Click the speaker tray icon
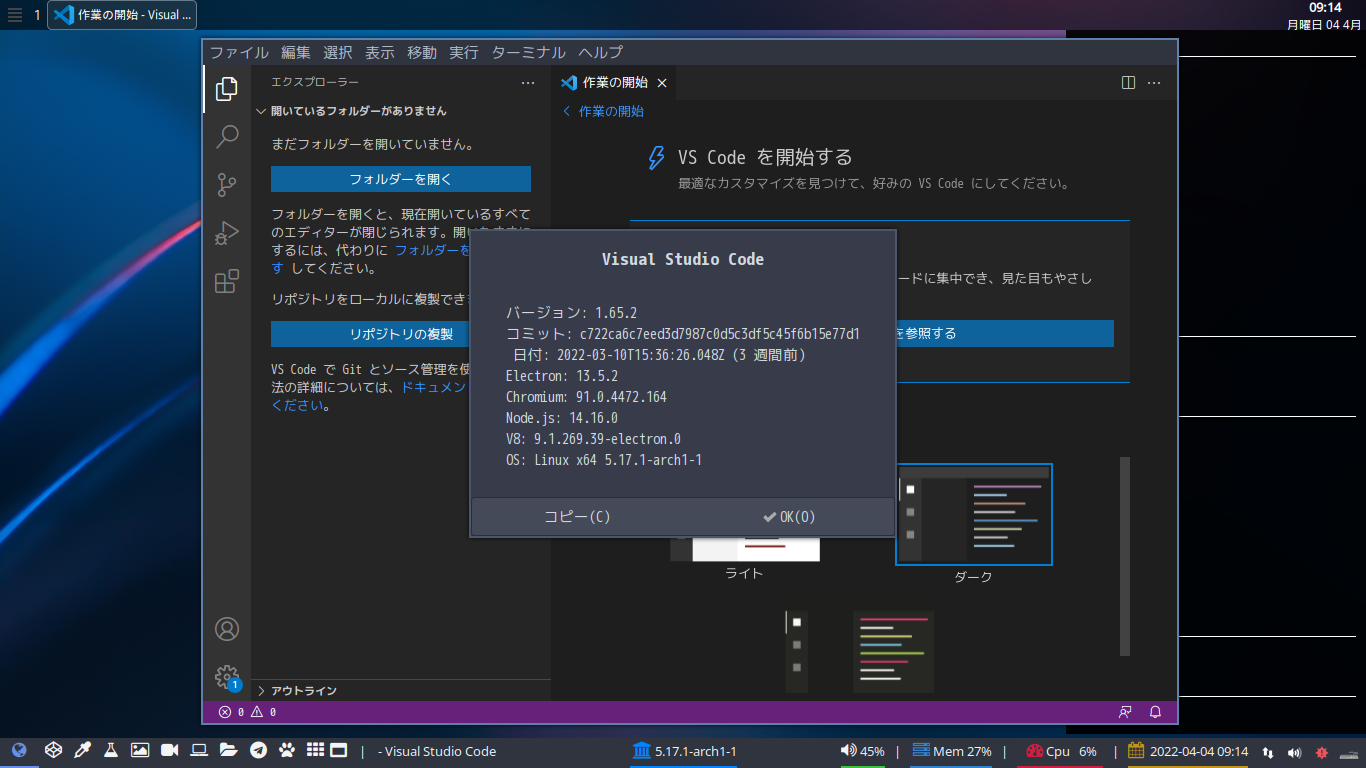The height and width of the screenshot is (768, 1366). point(1295,752)
